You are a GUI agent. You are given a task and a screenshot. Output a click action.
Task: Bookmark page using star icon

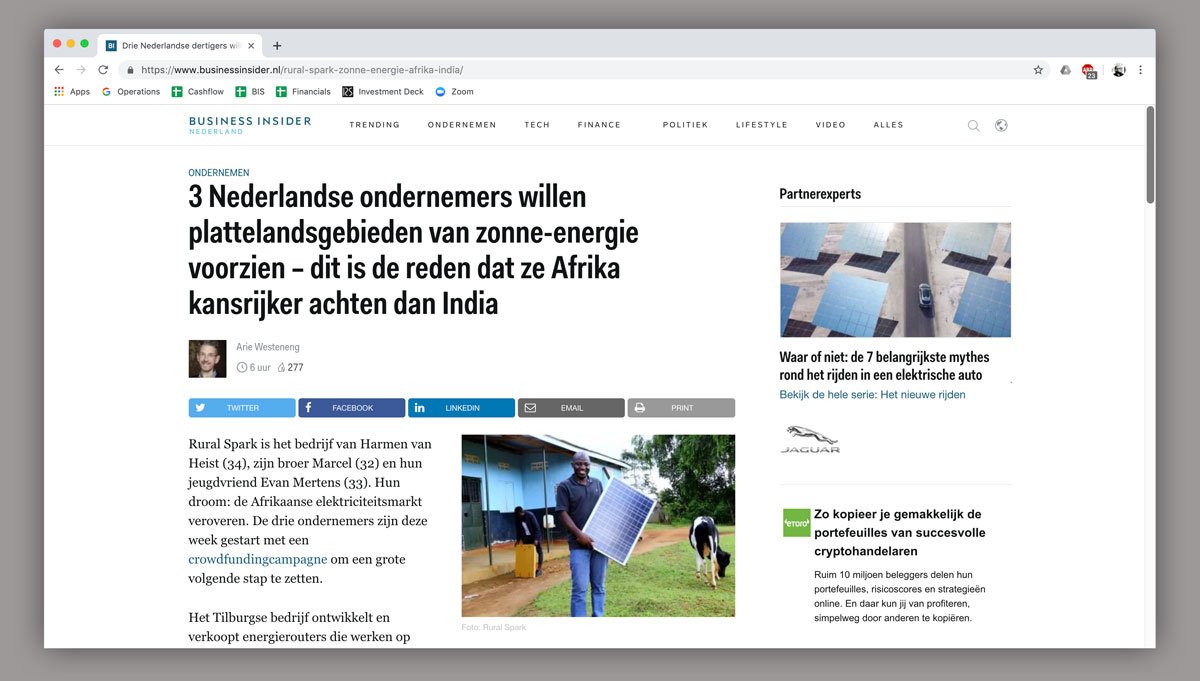1038,70
